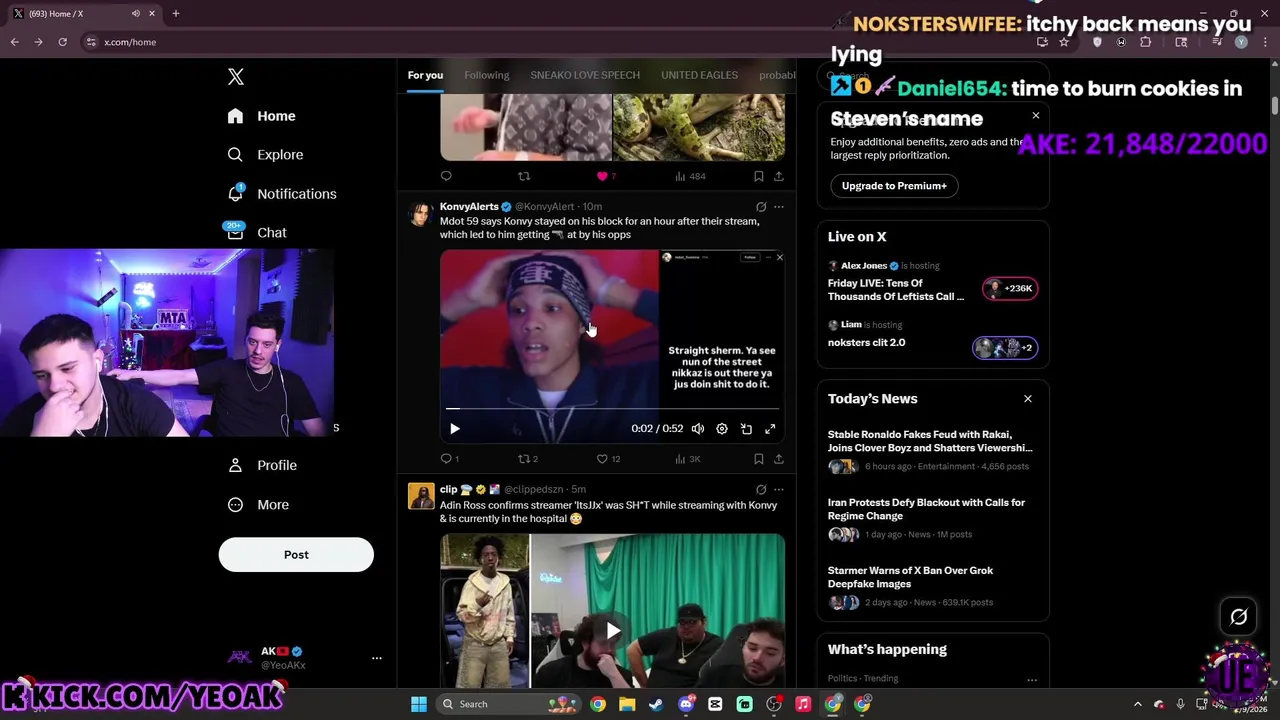Viewport: 1280px width, 720px height.
Task: Open Grok icon on KonvyAlerts post
Action: (761, 207)
